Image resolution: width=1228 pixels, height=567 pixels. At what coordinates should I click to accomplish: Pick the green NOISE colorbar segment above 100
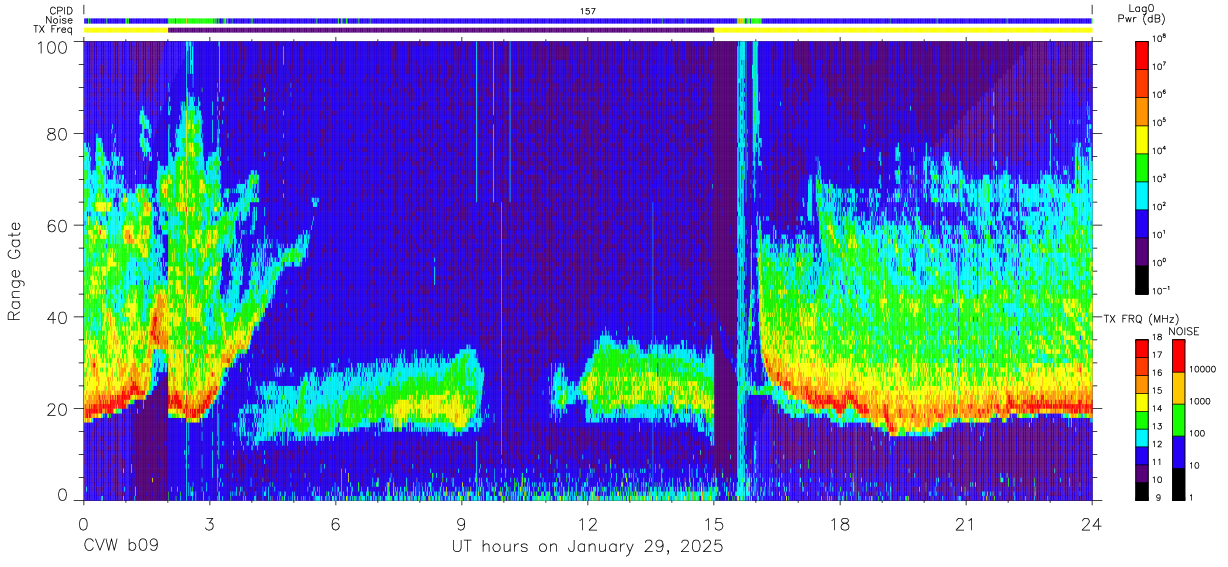point(1178,420)
